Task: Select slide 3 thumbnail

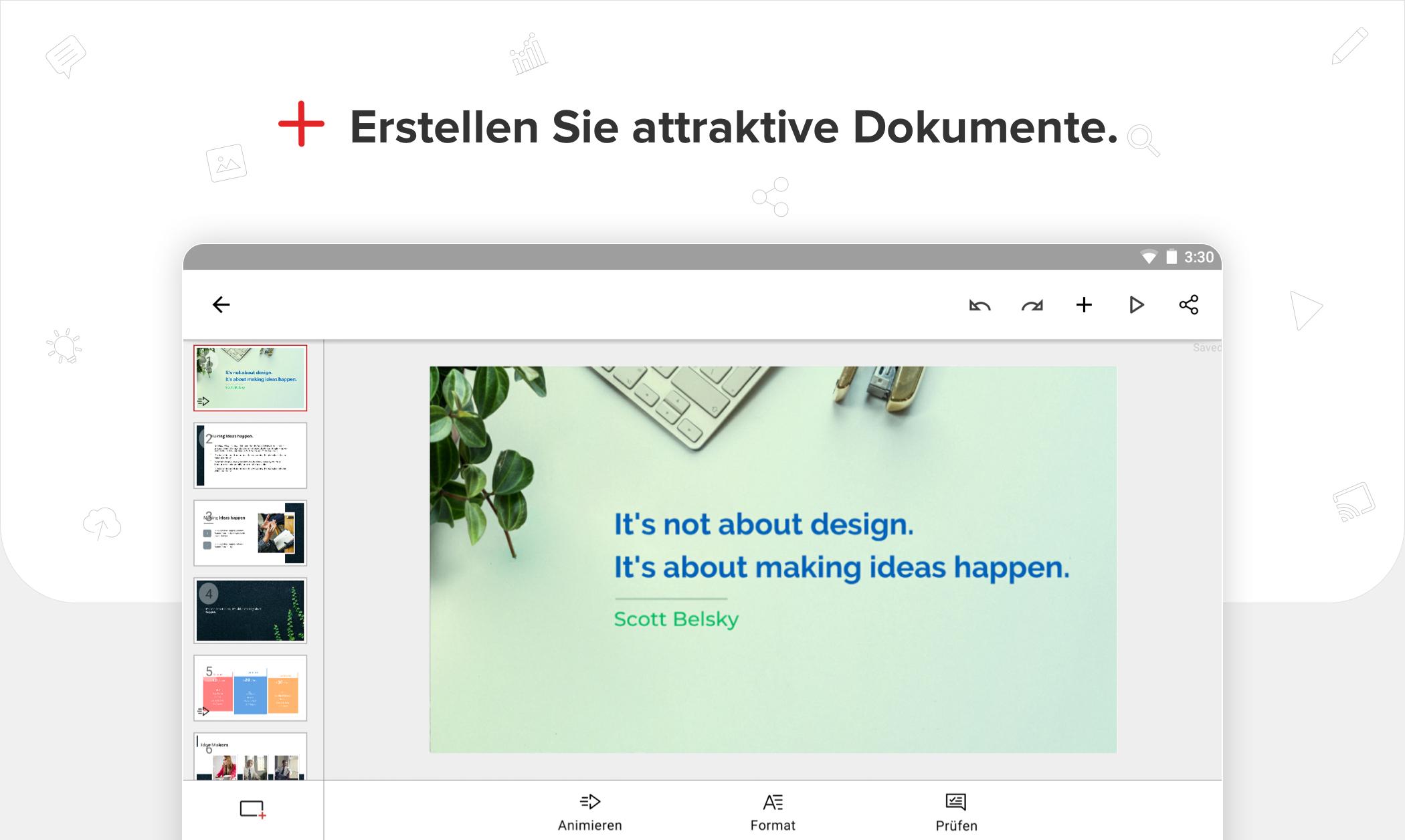Action: (x=250, y=533)
